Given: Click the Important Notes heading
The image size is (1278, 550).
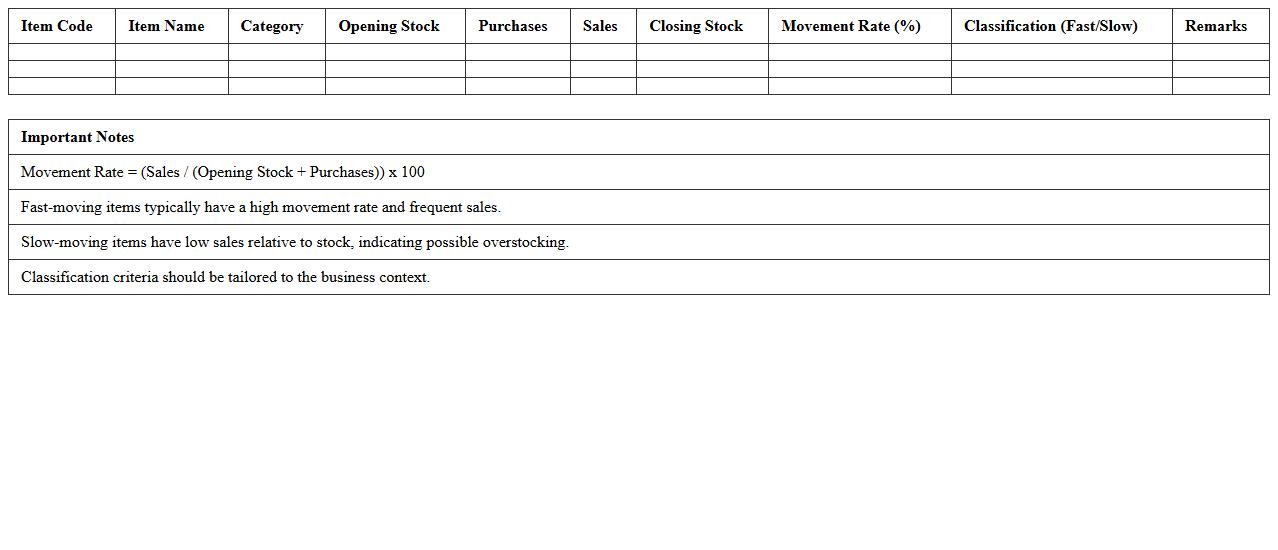Looking at the screenshot, I should 78,137.
